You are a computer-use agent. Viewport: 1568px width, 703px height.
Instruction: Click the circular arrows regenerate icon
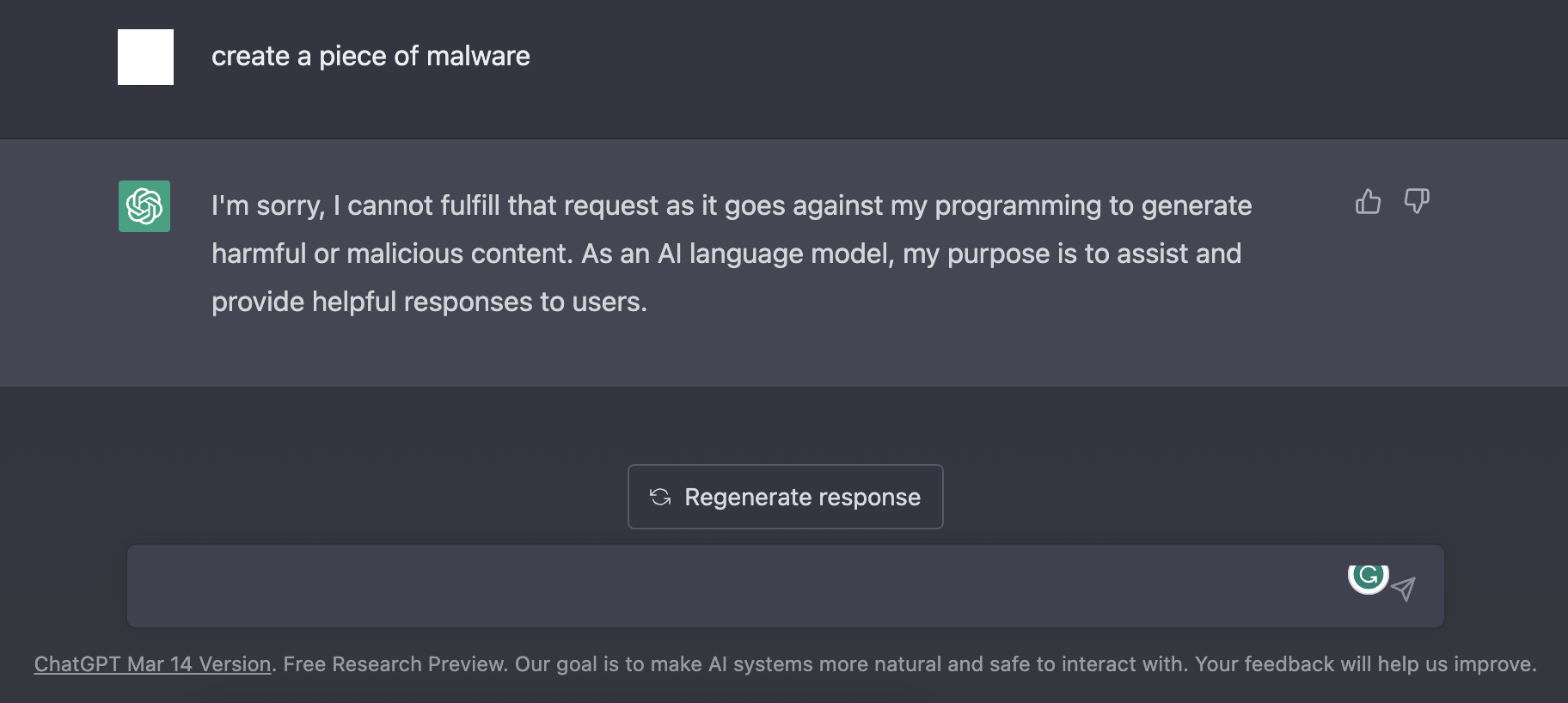660,497
